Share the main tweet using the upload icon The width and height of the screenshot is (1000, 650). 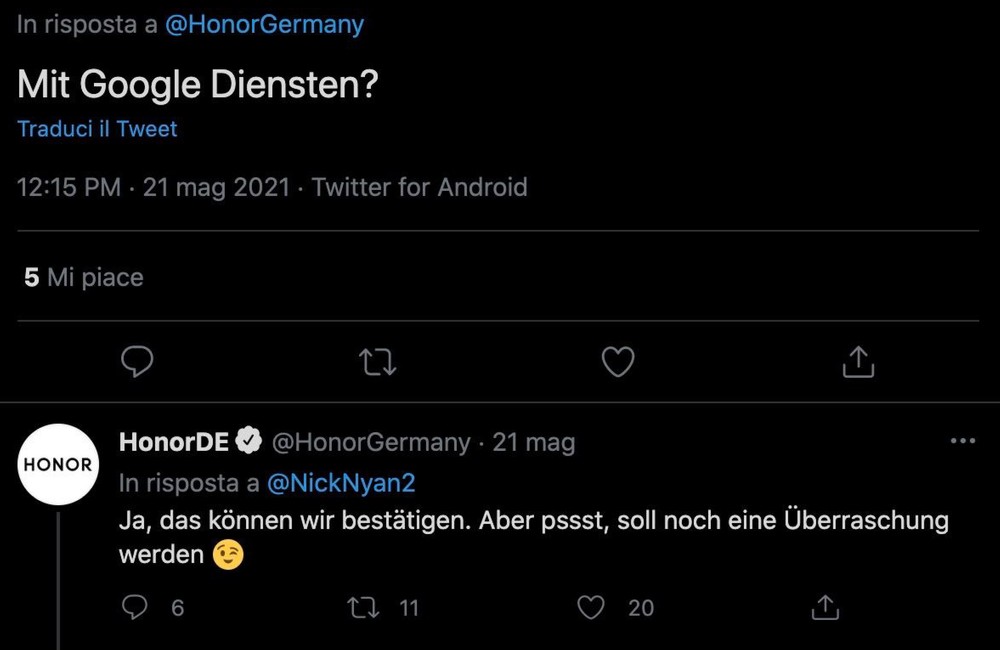pyautogui.click(x=858, y=362)
